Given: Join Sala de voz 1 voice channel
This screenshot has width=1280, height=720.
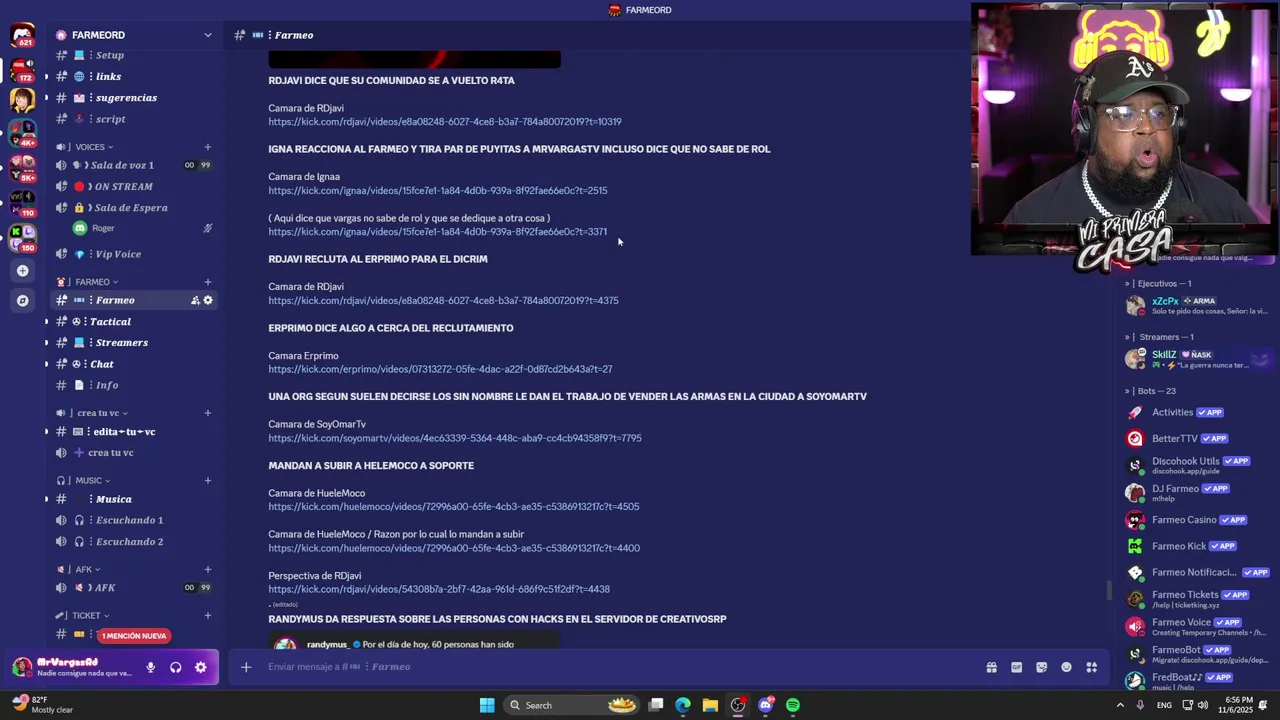Looking at the screenshot, I should 132,165.
